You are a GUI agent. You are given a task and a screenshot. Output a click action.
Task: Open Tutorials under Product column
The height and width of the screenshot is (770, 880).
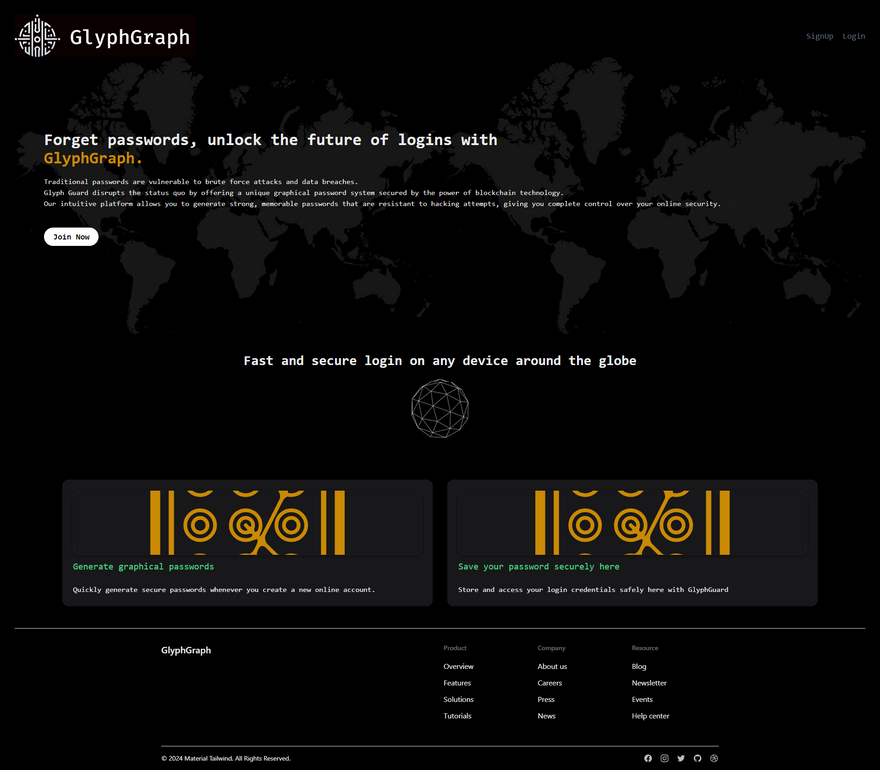pyautogui.click(x=457, y=716)
